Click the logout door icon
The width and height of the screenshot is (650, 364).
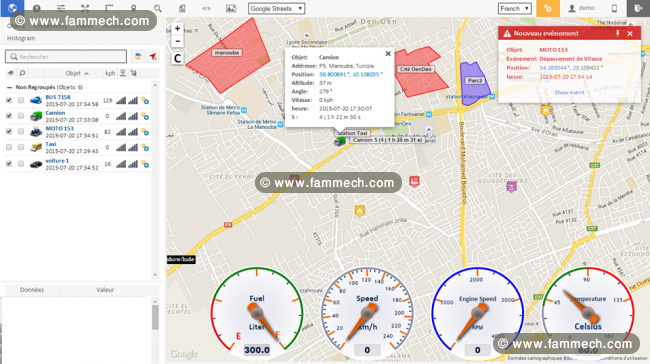[x=638, y=8]
